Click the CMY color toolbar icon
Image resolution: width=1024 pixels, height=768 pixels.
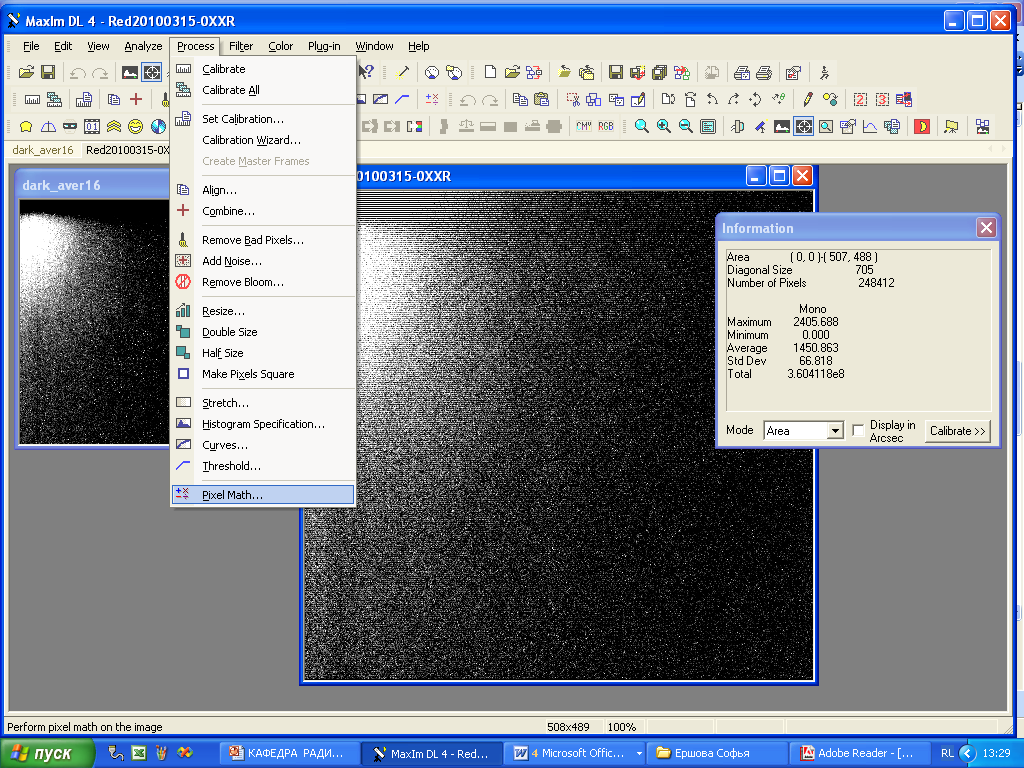pyautogui.click(x=584, y=126)
